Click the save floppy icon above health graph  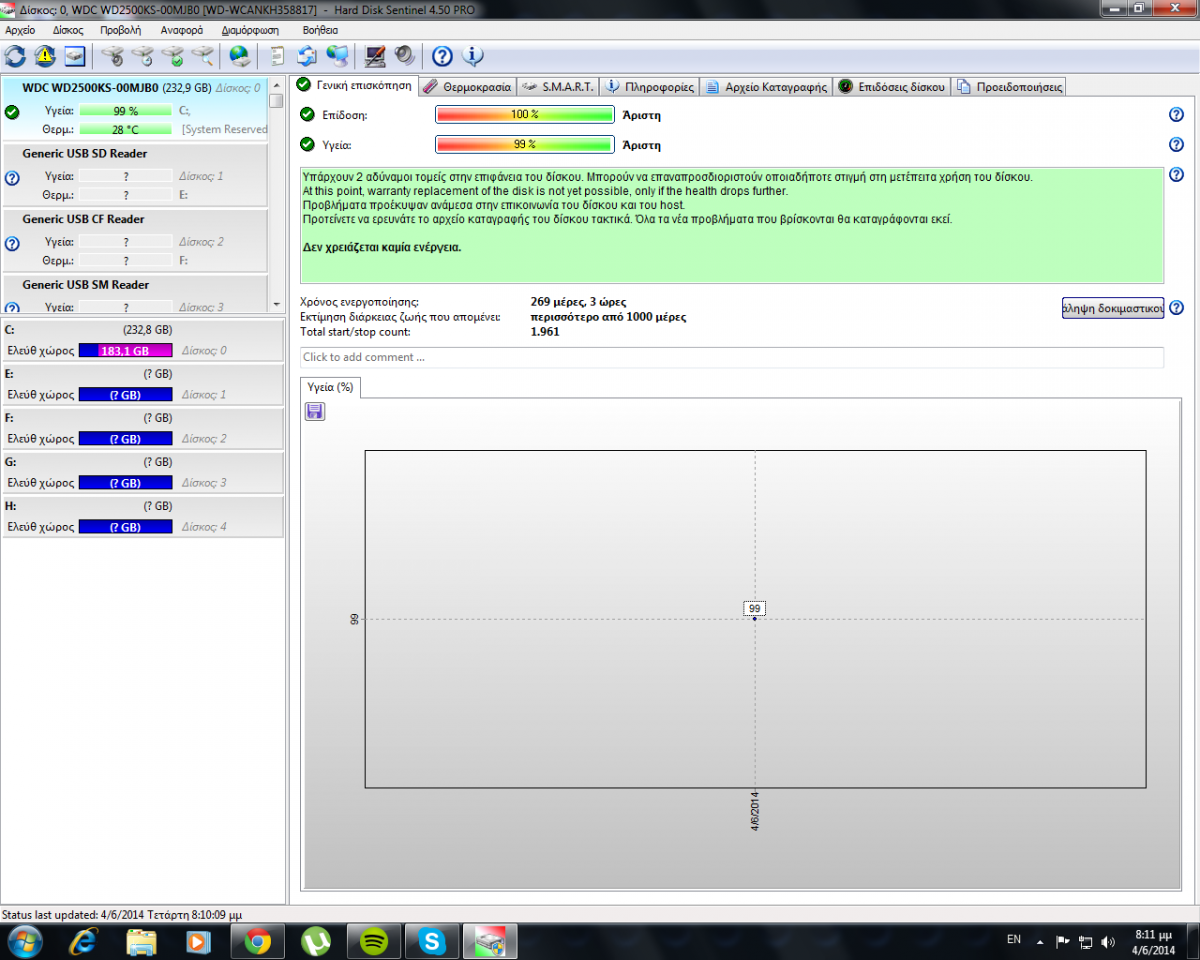[x=315, y=412]
